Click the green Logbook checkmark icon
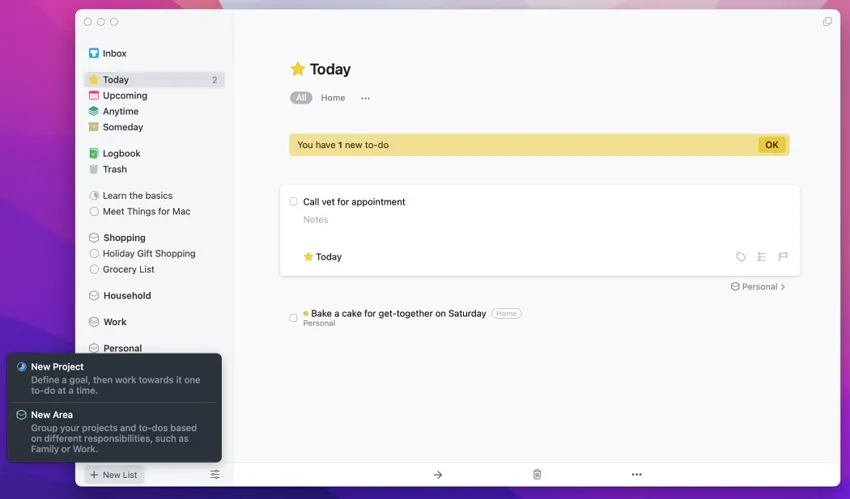The height and width of the screenshot is (499, 850). [x=94, y=153]
